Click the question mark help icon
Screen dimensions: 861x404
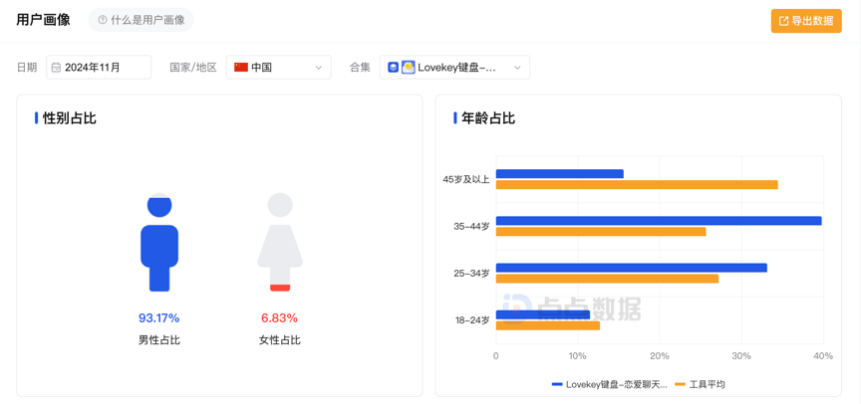tap(102, 20)
